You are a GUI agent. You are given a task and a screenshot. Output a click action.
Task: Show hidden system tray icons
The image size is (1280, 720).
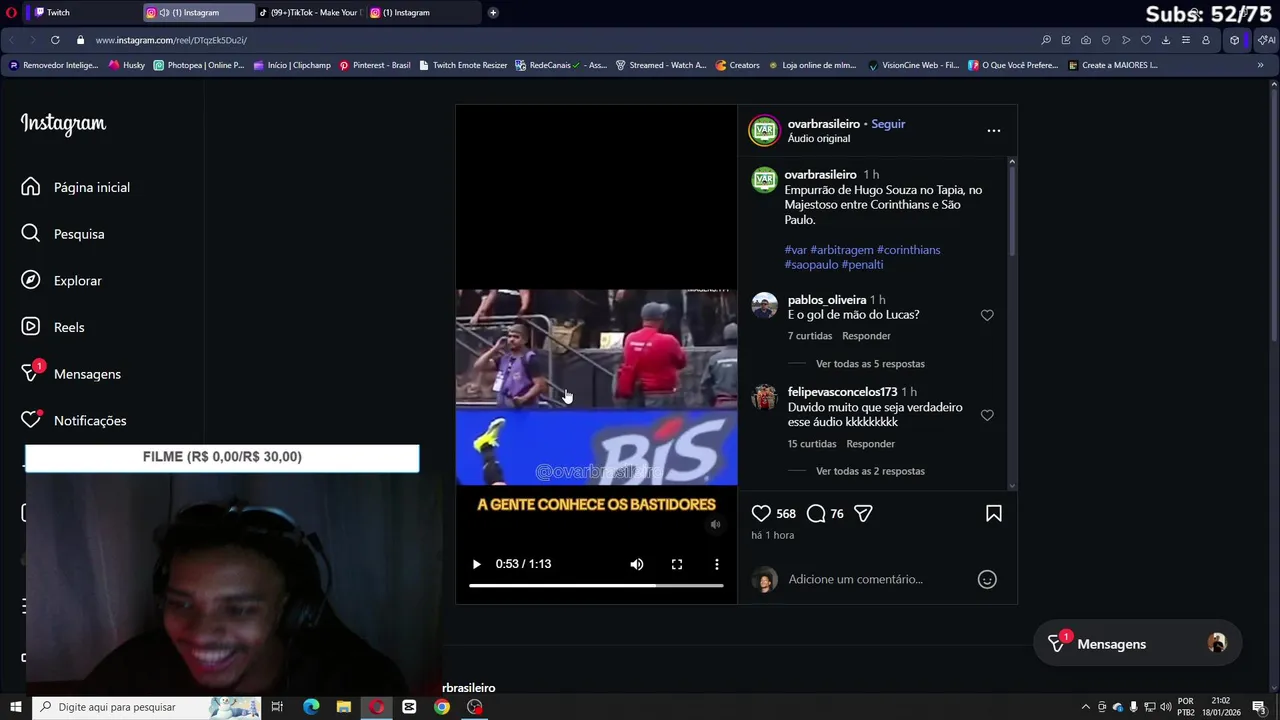coord(1085,707)
